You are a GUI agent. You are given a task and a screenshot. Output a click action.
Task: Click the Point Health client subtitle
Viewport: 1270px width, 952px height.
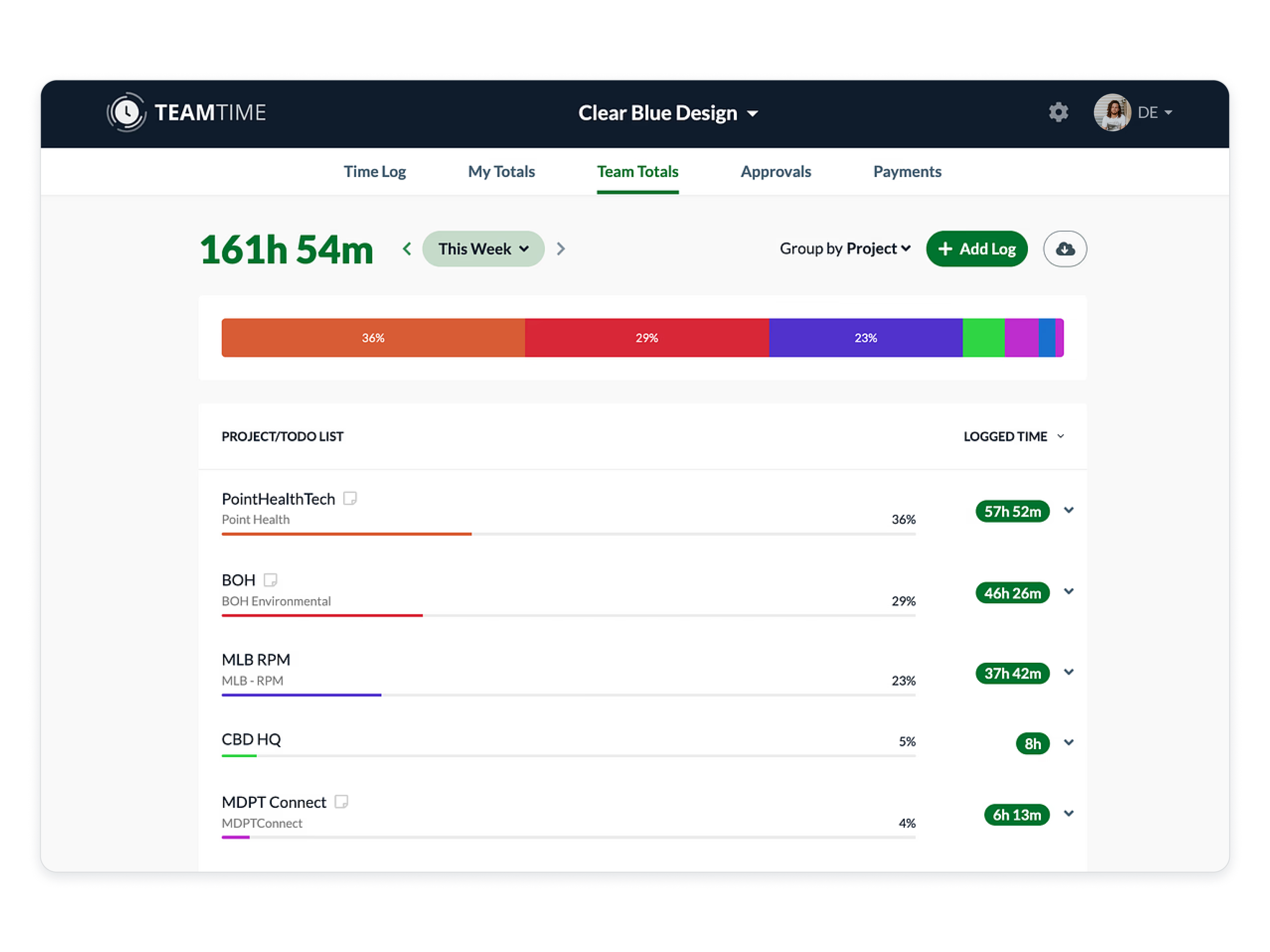[255, 519]
